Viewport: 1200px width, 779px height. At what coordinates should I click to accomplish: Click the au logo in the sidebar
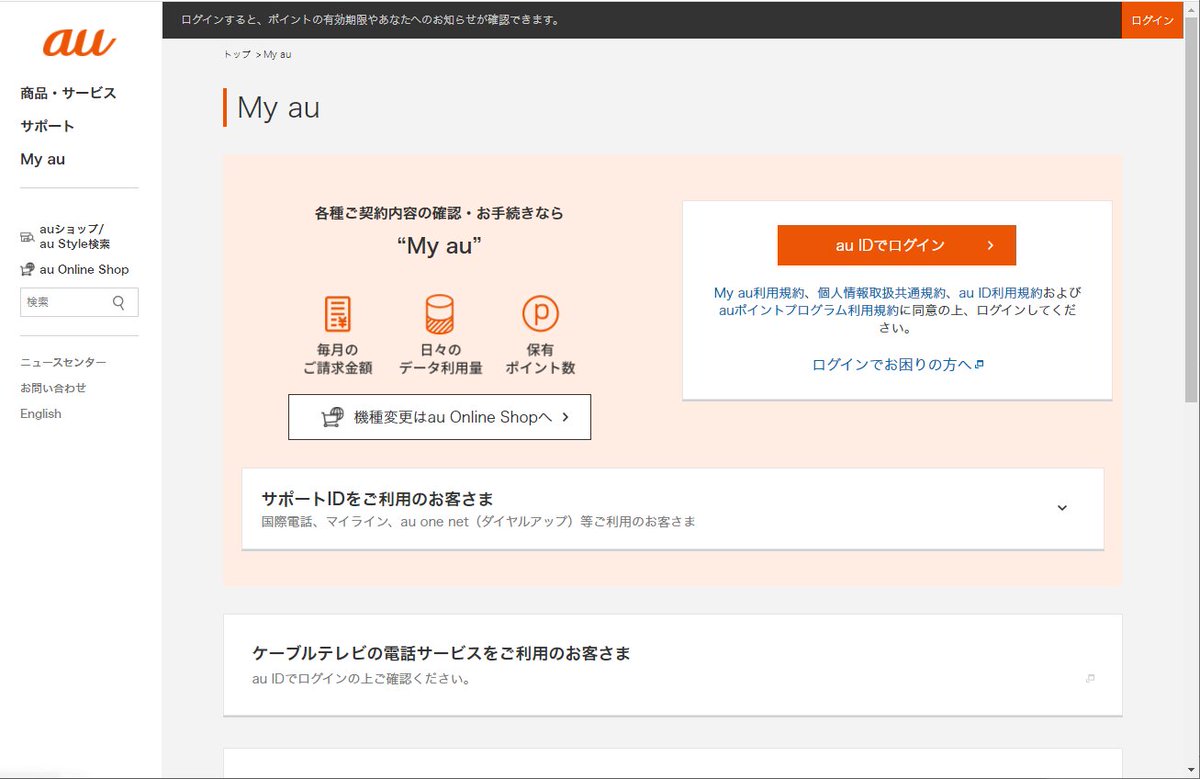pyautogui.click(x=79, y=41)
